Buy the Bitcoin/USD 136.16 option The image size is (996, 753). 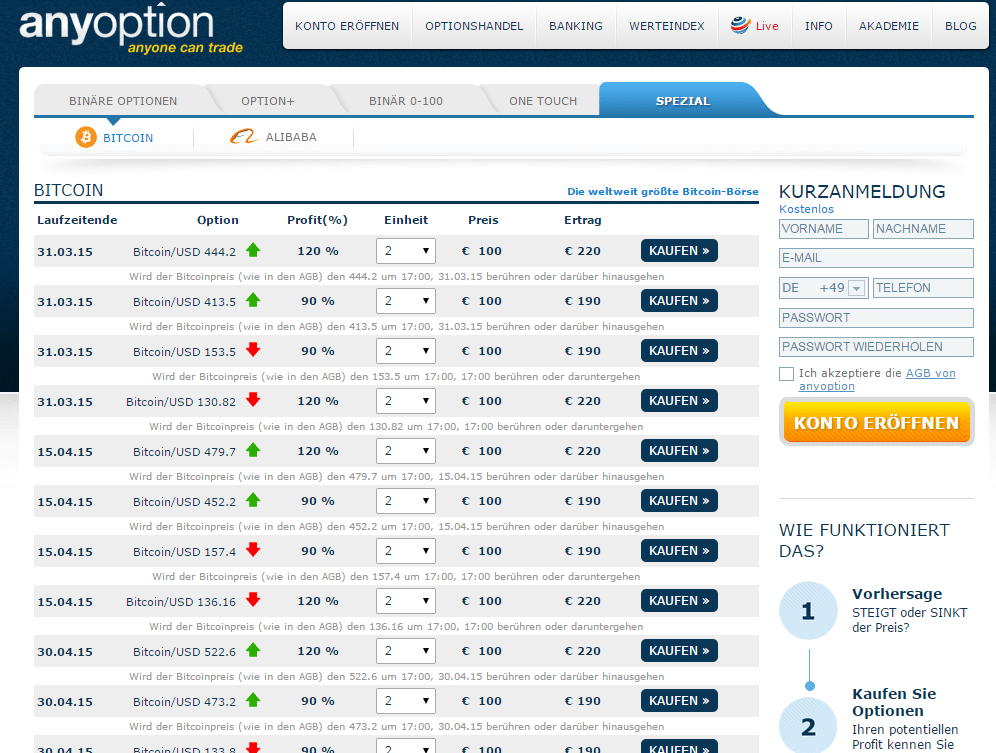(679, 601)
